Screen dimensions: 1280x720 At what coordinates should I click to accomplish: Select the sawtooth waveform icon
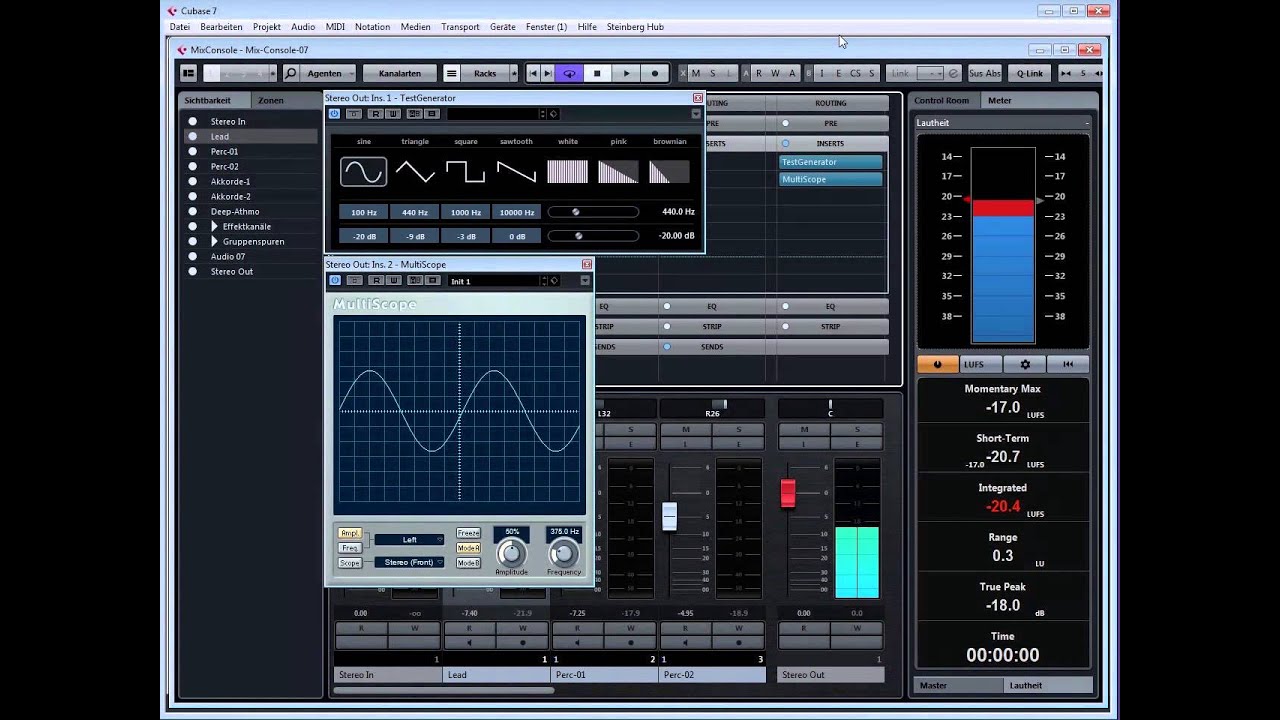tap(517, 172)
